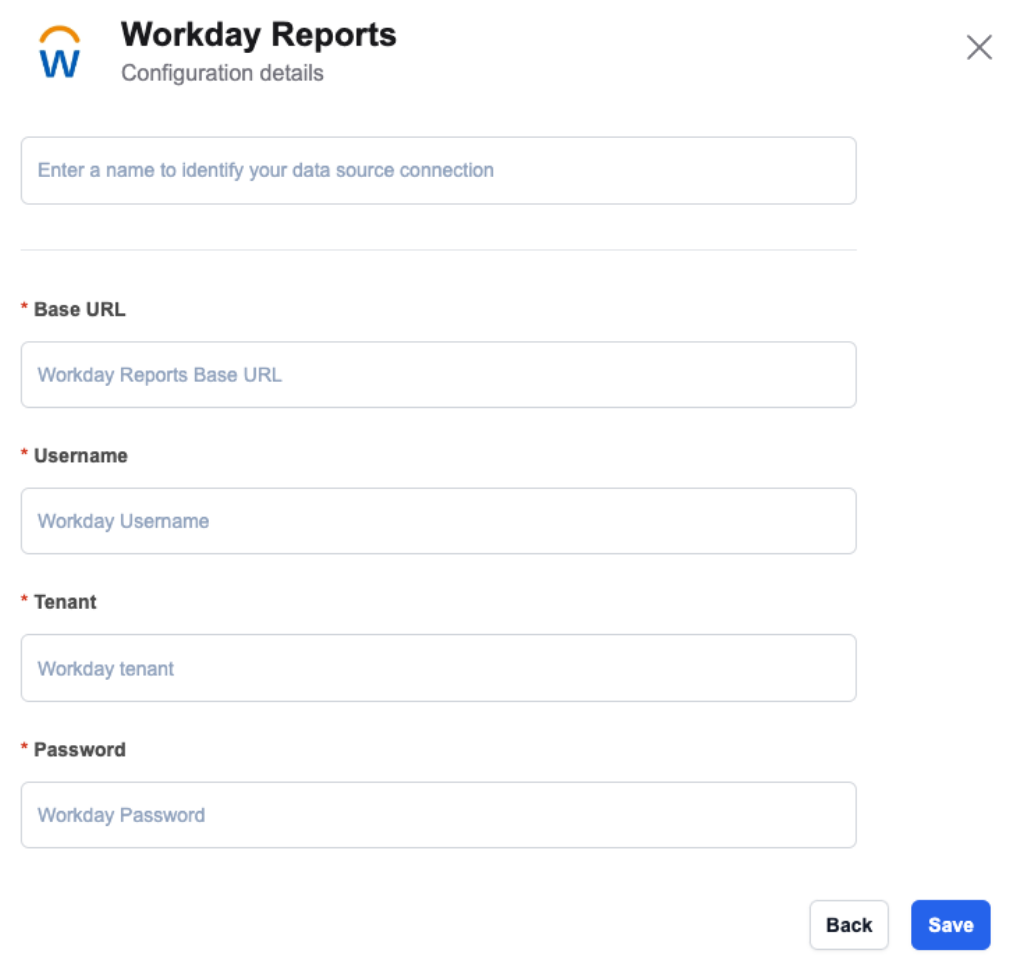This screenshot has width=1014, height=972.
Task: Click the Base URL field label
Action: coord(80,309)
